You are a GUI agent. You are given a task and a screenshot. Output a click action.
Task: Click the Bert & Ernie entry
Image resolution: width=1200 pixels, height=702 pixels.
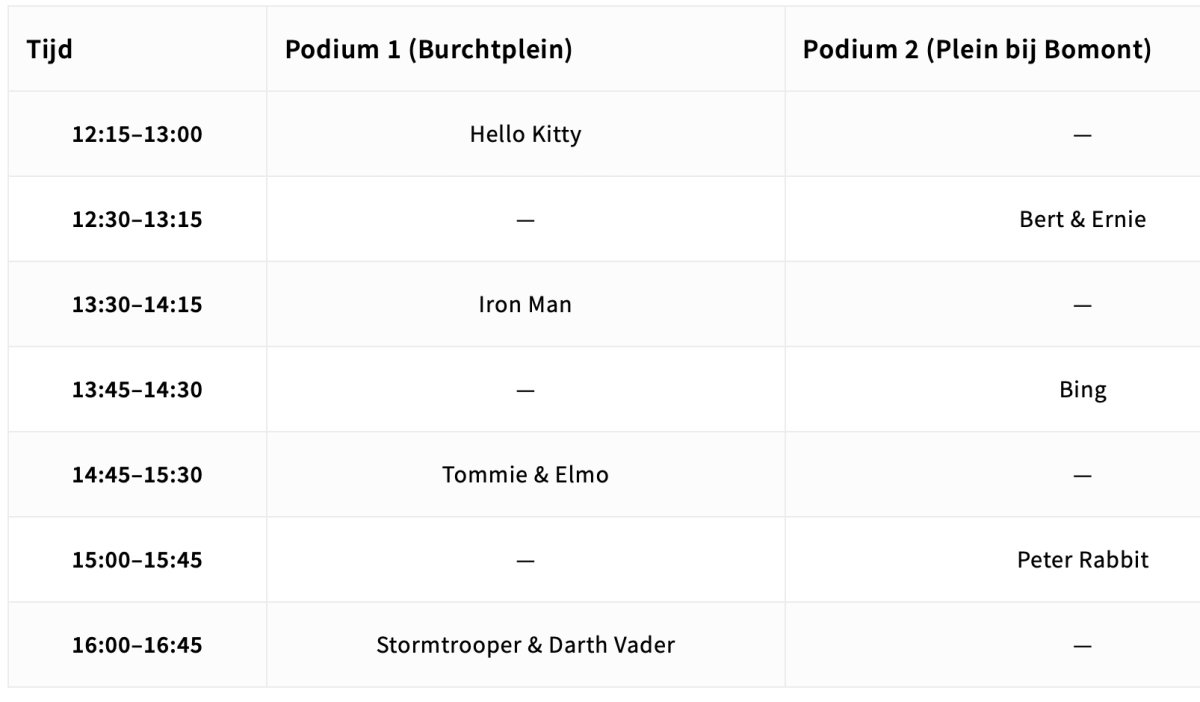(x=1082, y=219)
